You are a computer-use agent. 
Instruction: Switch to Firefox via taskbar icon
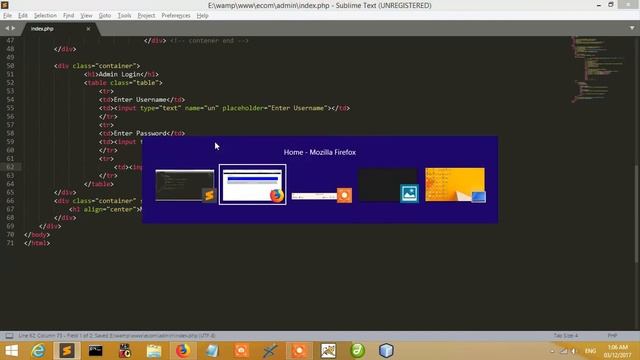(x=183, y=351)
